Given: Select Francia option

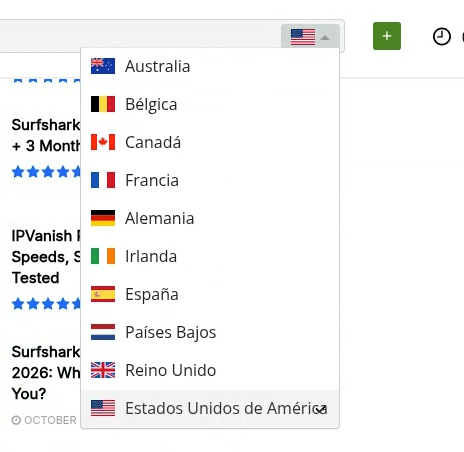Looking at the screenshot, I should coord(210,180).
